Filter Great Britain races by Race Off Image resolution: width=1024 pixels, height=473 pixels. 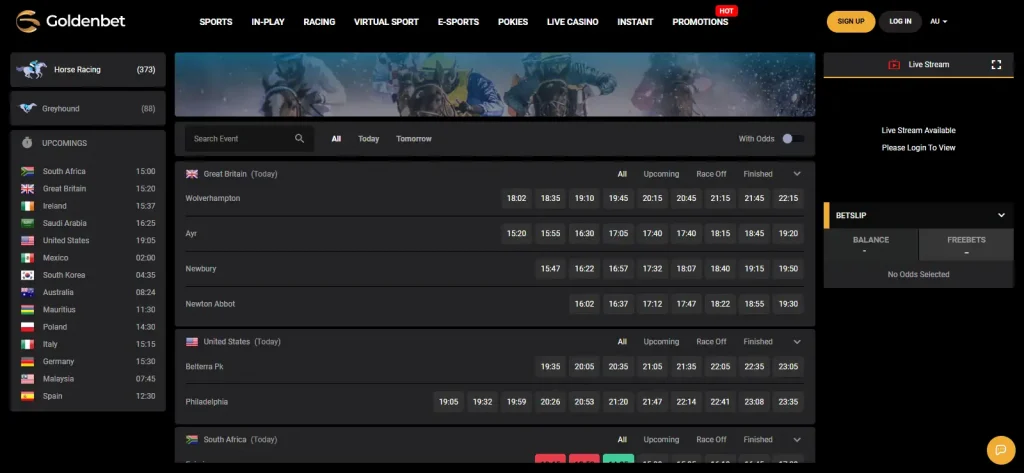tap(711, 174)
